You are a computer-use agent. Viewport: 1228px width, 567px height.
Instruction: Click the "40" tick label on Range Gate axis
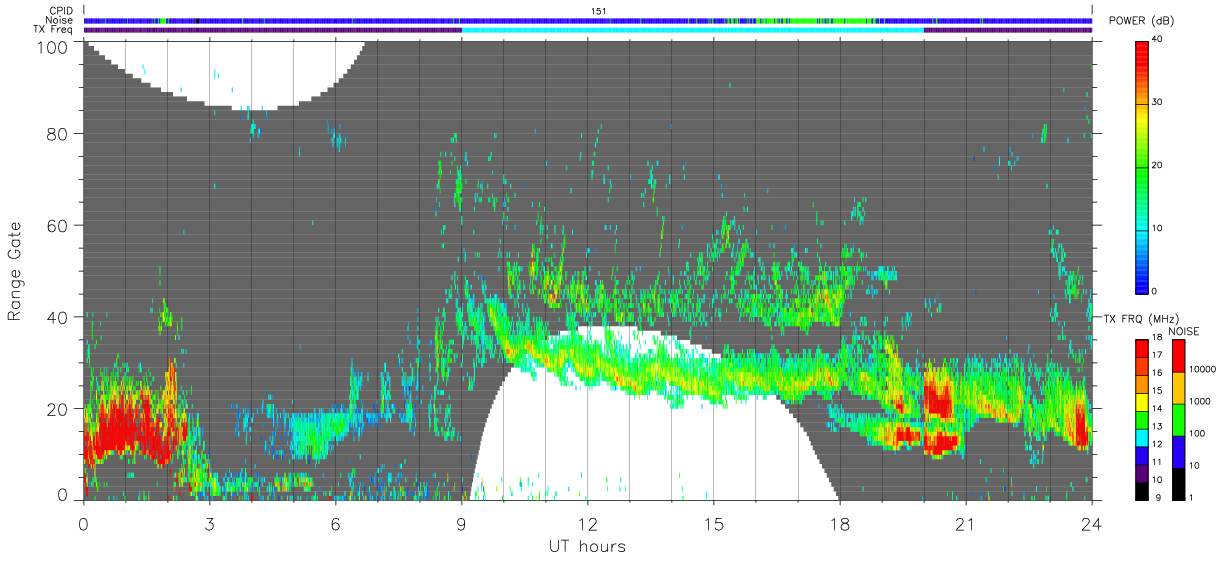[x=58, y=317]
